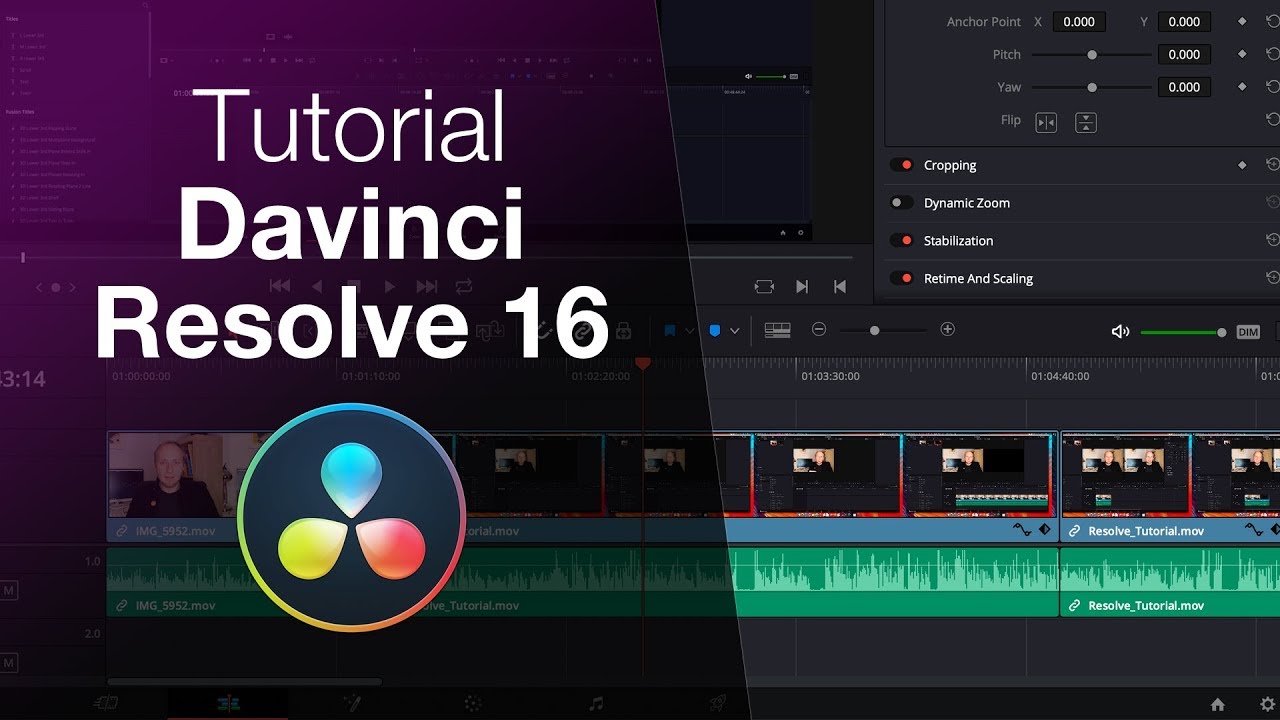Toggle the position lock icon
Image resolution: width=1280 pixels, height=720 pixels.
[x=622, y=330]
